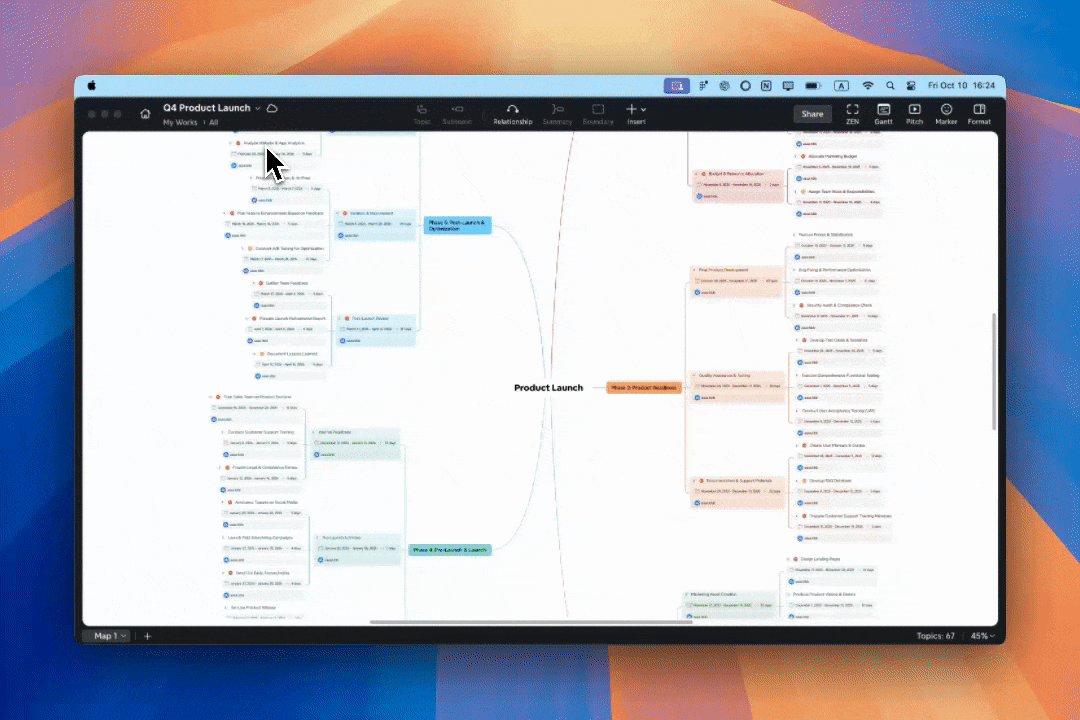
Task: Select the Summary tool
Action: click(557, 114)
